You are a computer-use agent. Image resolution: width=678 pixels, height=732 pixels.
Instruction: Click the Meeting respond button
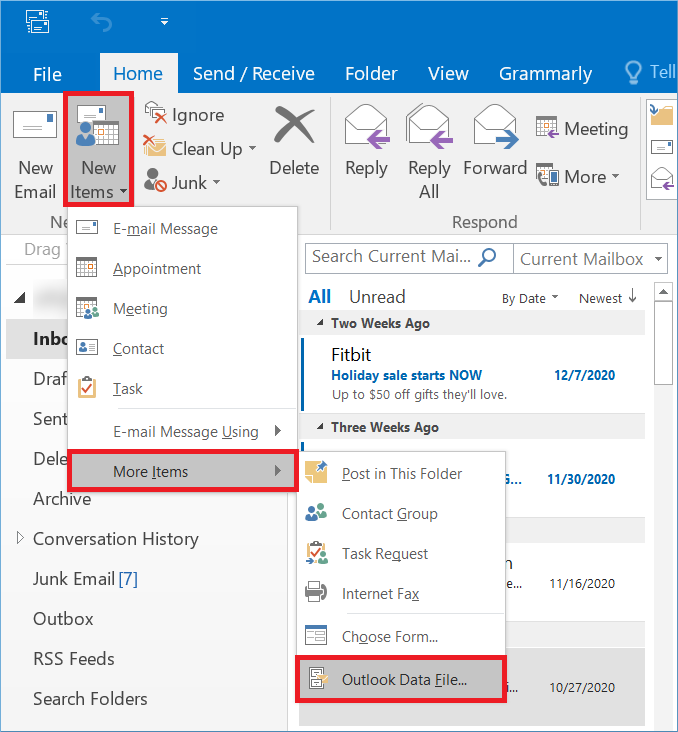point(582,129)
